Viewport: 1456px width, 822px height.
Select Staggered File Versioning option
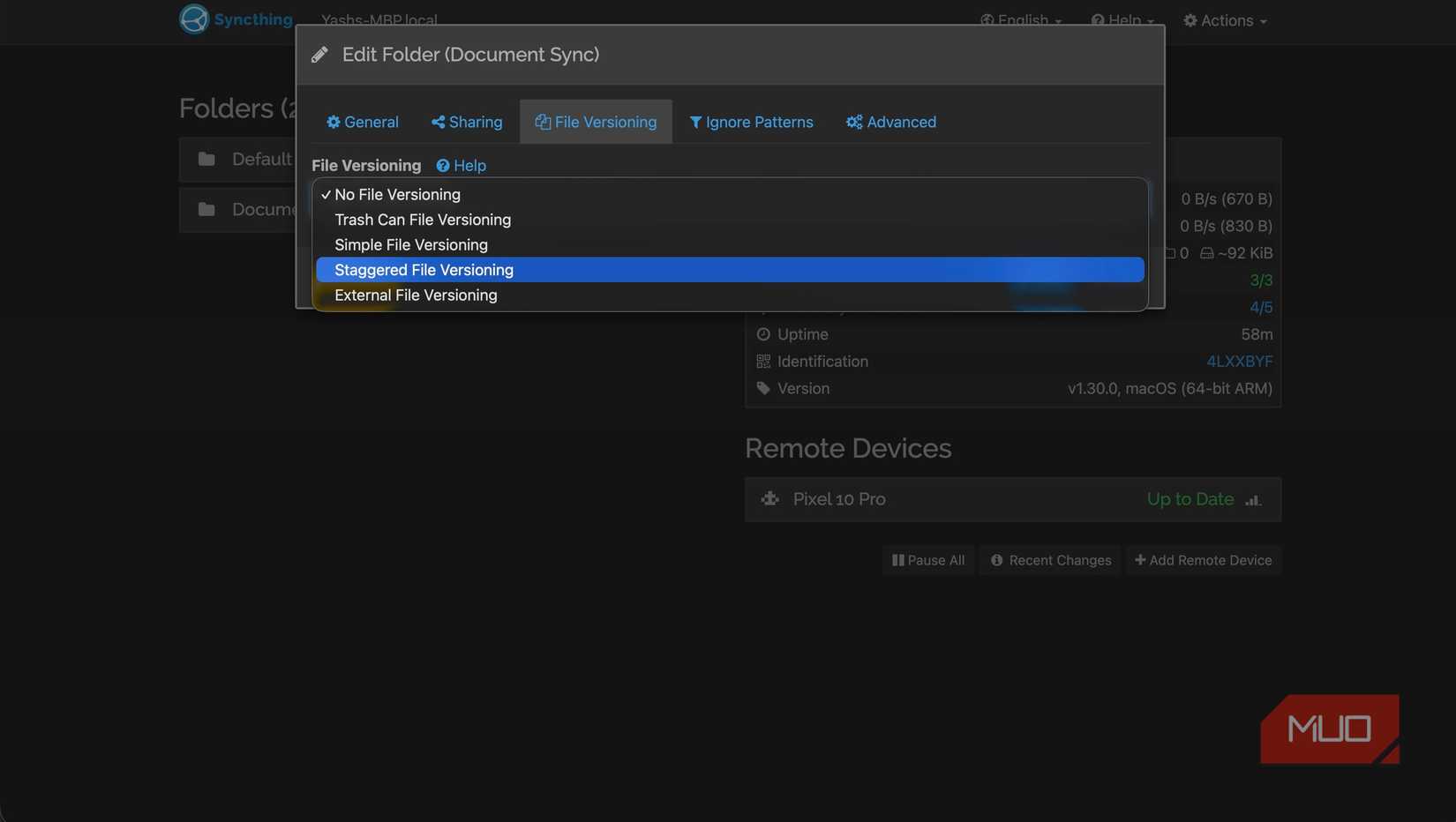(x=424, y=270)
